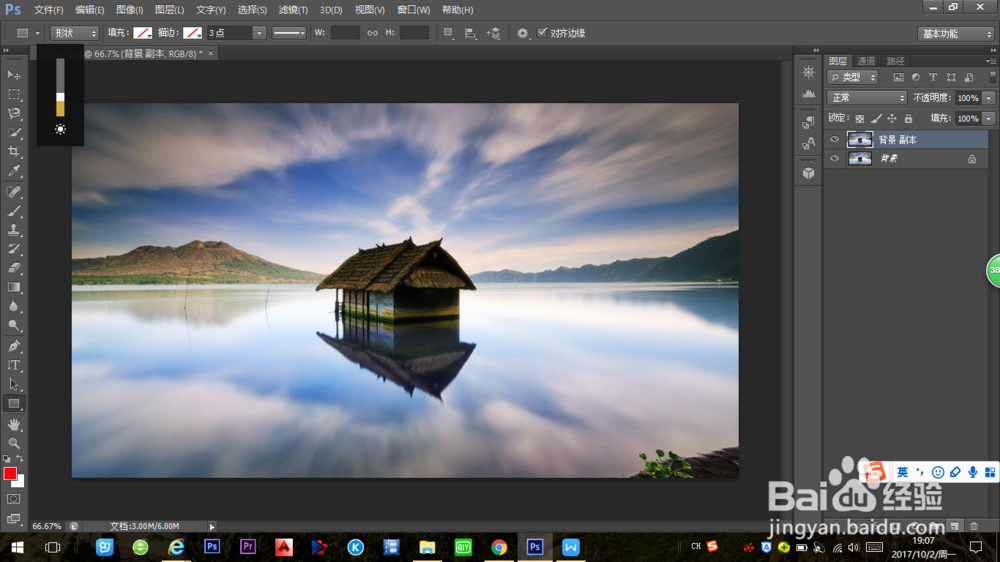Viewport: 1000px width, 562px height.
Task: Link shape width and height
Action: click(x=372, y=33)
